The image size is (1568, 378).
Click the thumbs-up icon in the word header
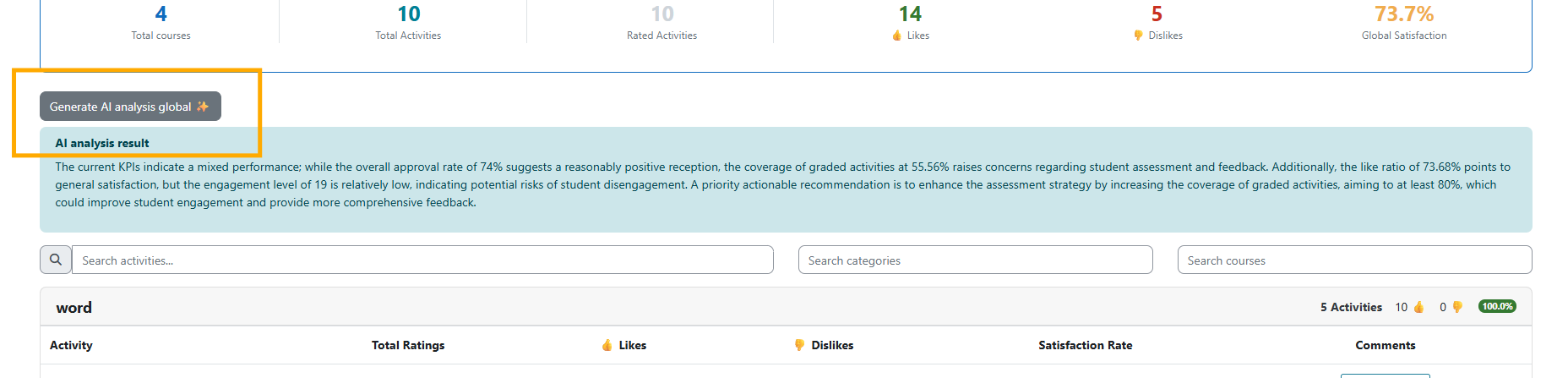coord(1418,307)
